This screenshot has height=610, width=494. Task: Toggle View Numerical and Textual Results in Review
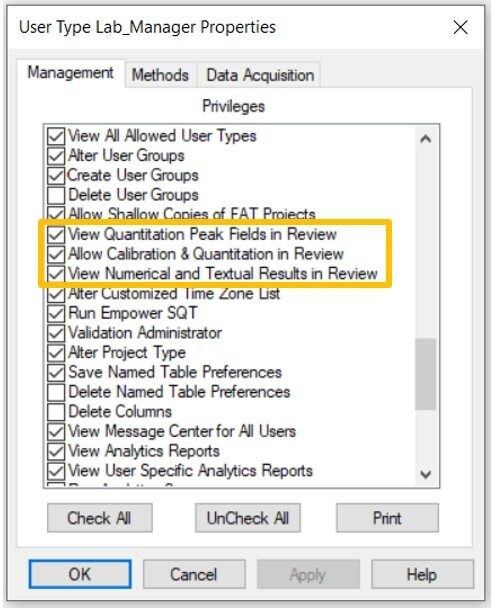(x=56, y=274)
